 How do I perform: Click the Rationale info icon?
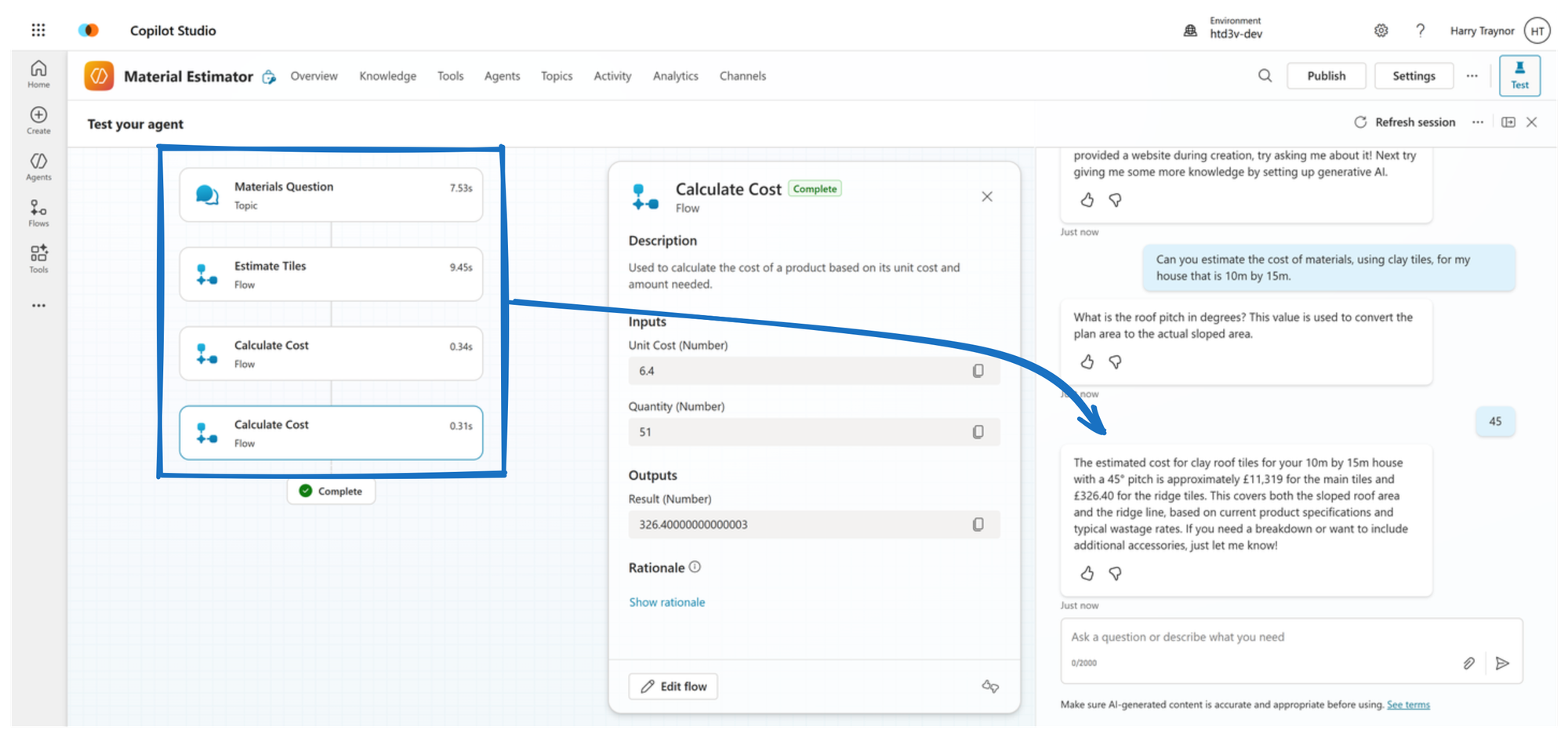695,567
